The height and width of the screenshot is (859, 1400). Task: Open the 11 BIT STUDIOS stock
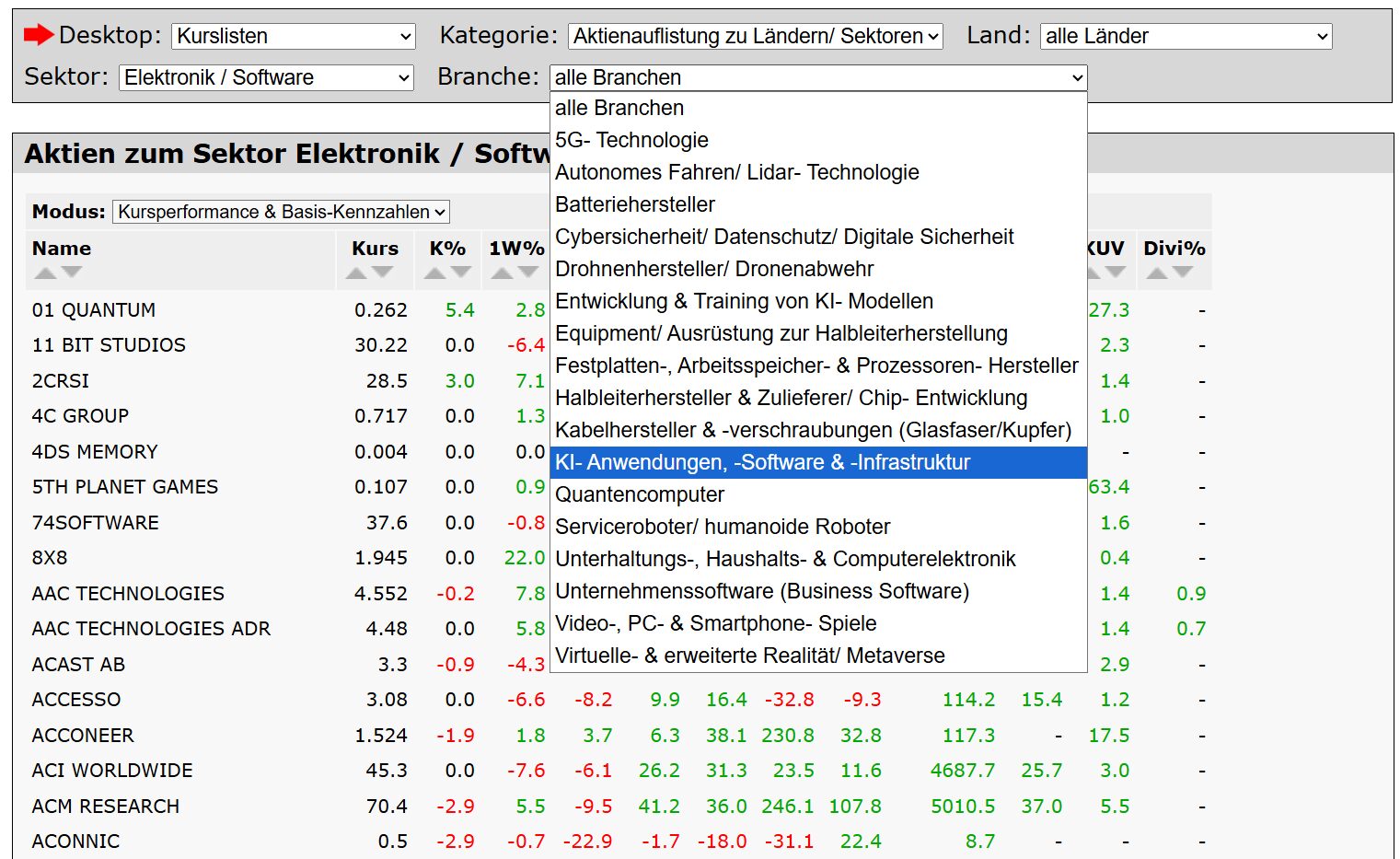[x=109, y=345]
